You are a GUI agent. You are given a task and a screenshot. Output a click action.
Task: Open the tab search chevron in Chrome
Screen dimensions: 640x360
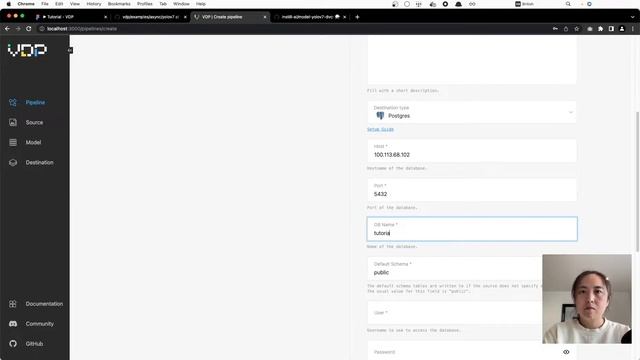(633, 17)
